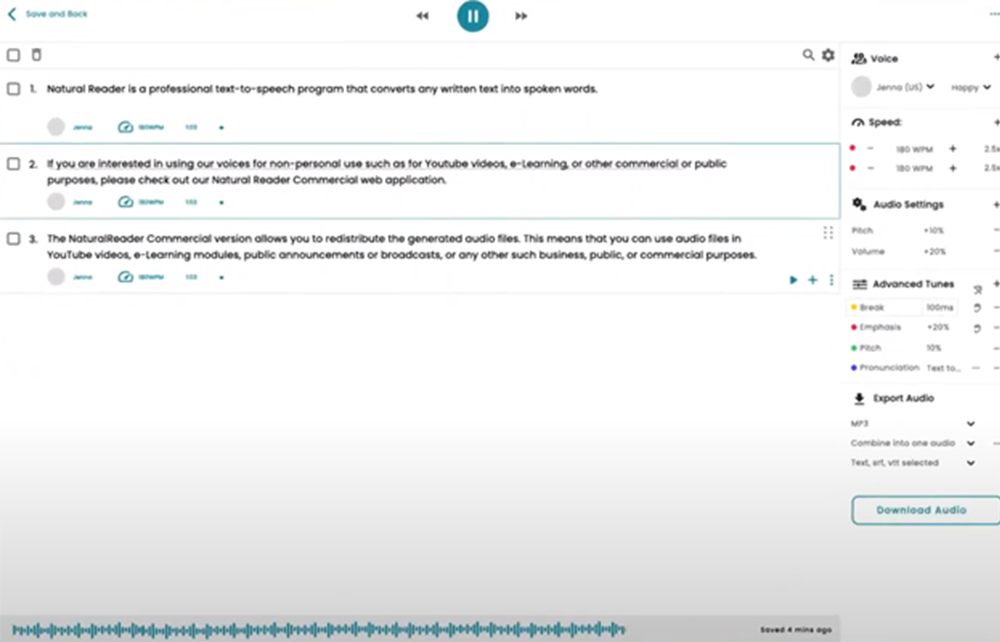The height and width of the screenshot is (642, 1000).
Task: Click the voice avatar in the Voice panel
Action: point(861,87)
